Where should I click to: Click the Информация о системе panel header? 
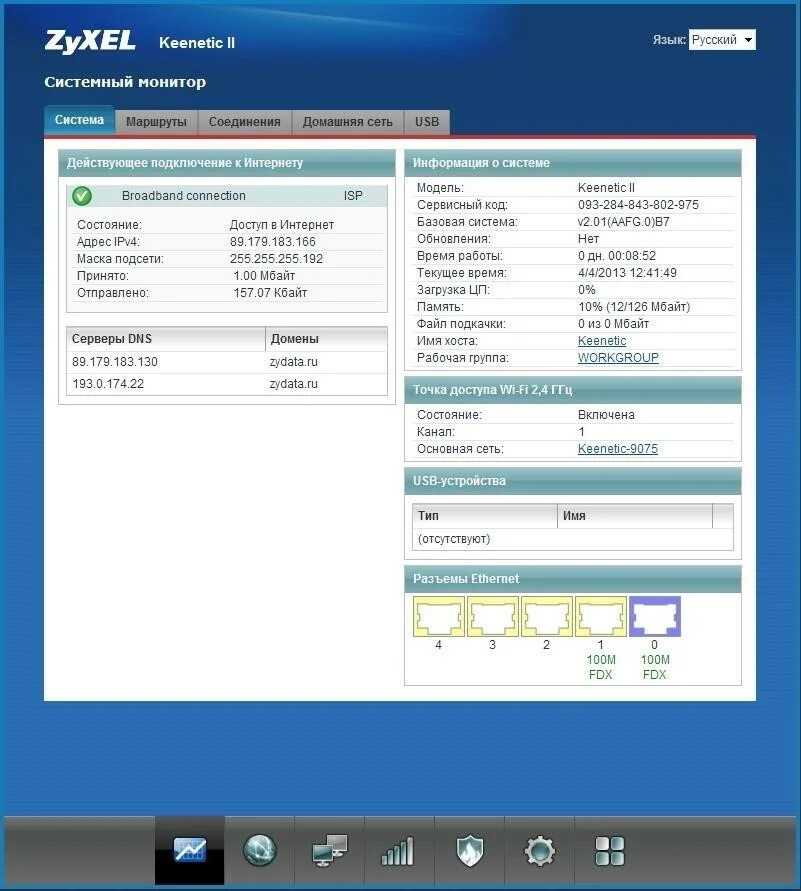(x=573, y=163)
